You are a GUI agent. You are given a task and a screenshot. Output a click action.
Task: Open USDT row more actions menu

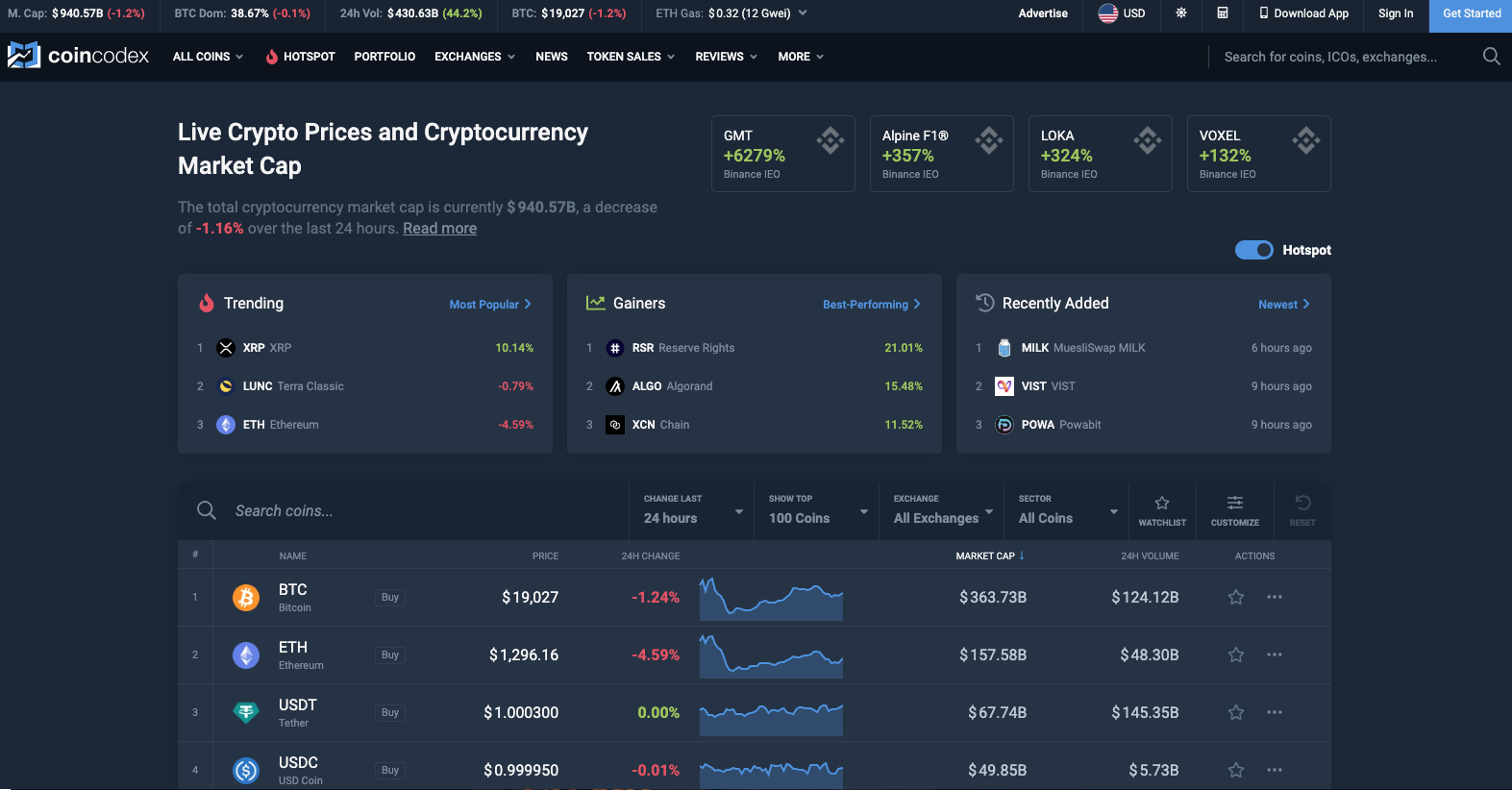tap(1275, 712)
